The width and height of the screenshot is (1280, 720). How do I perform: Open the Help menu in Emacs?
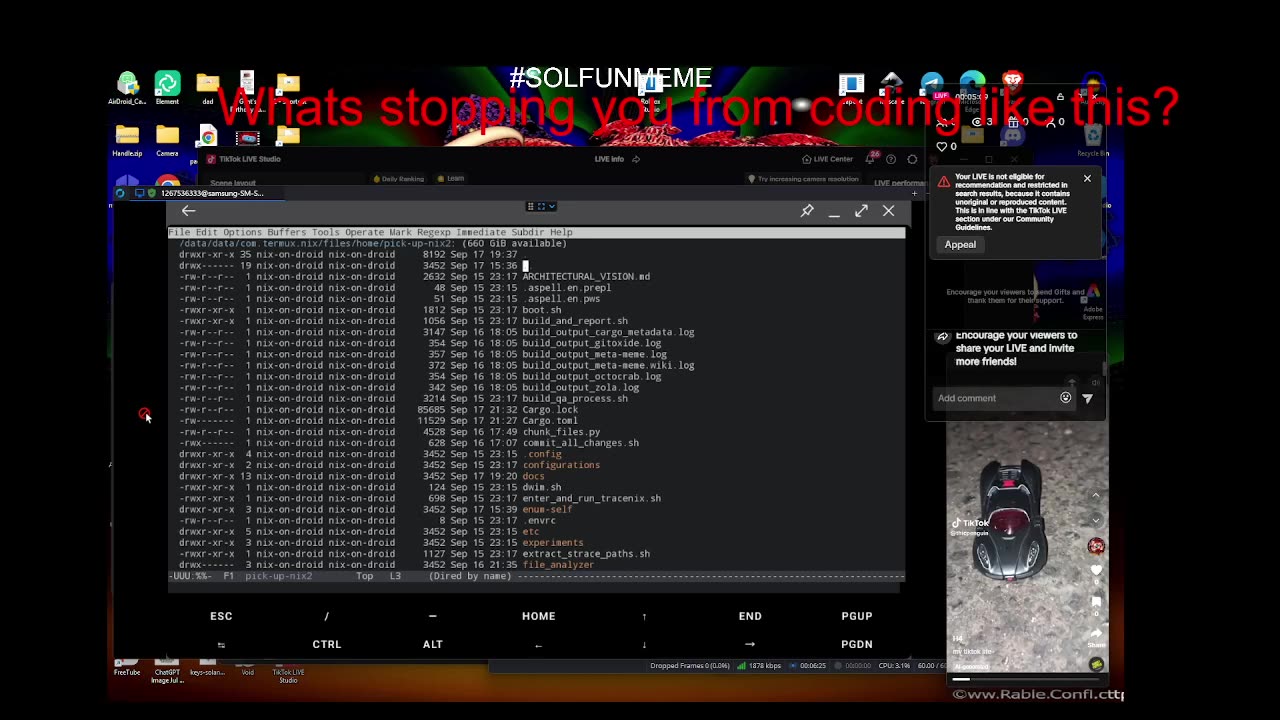[561, 232]
